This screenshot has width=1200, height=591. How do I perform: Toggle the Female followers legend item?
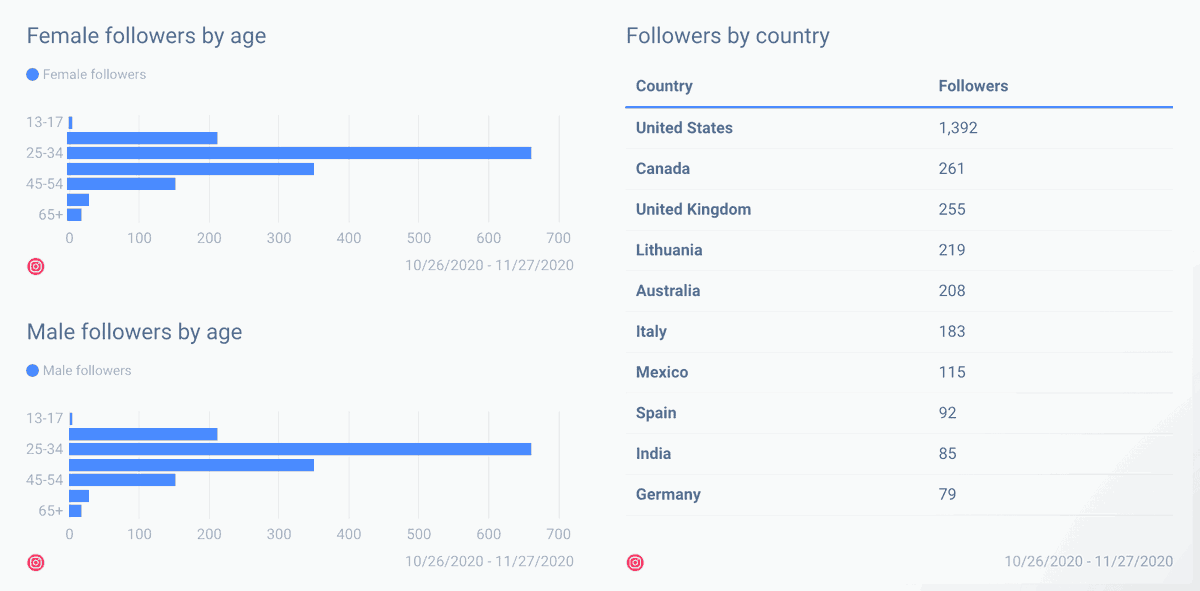[x=85, y=74]
